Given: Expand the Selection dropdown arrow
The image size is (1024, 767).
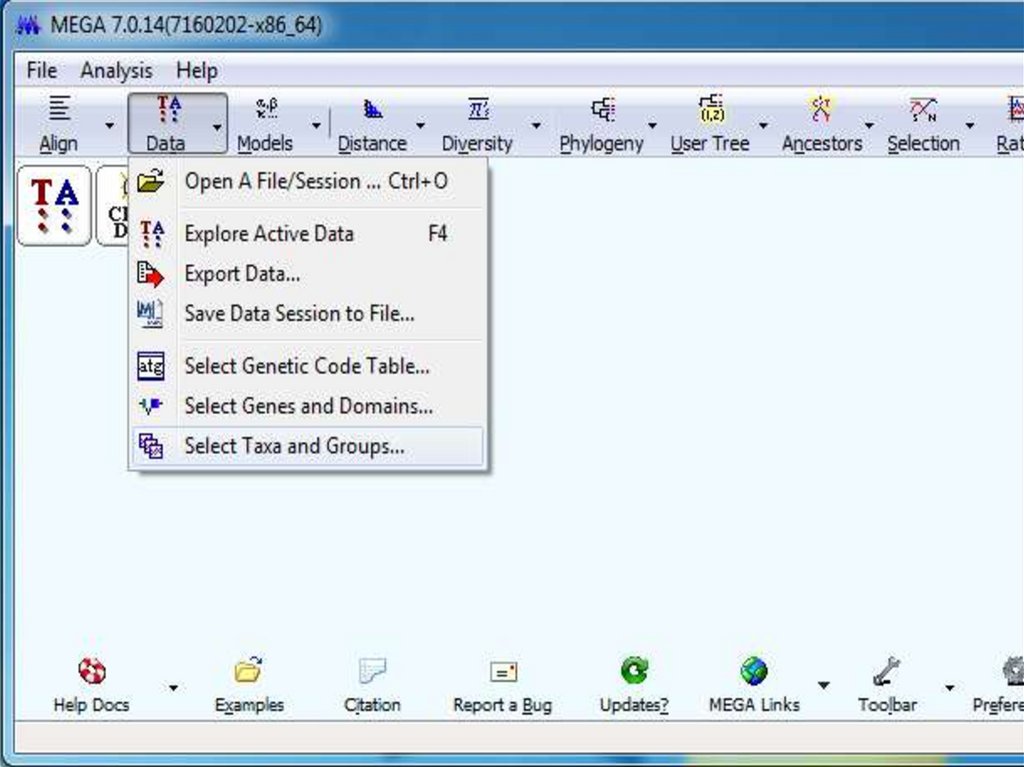Looking at the screenshot, I should pyautogui.click(x=970, y=125).
